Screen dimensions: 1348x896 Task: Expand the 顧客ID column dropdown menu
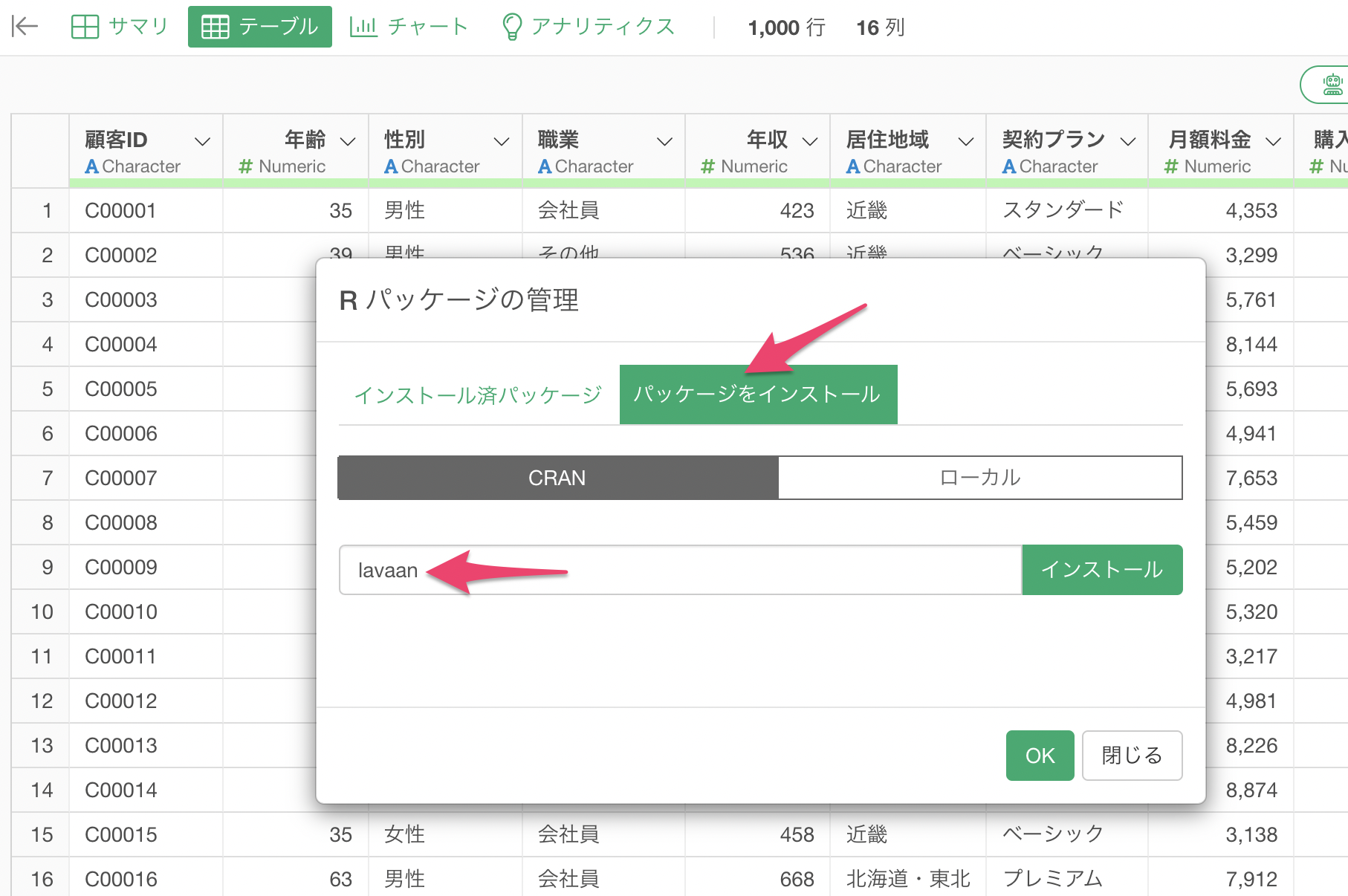(x=202, y=141)
